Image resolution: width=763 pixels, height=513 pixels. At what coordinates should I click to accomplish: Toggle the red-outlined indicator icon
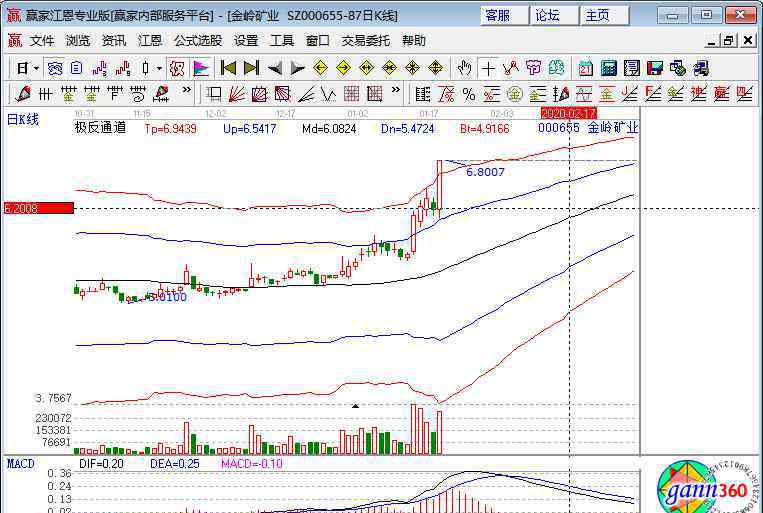click(177, 68)
